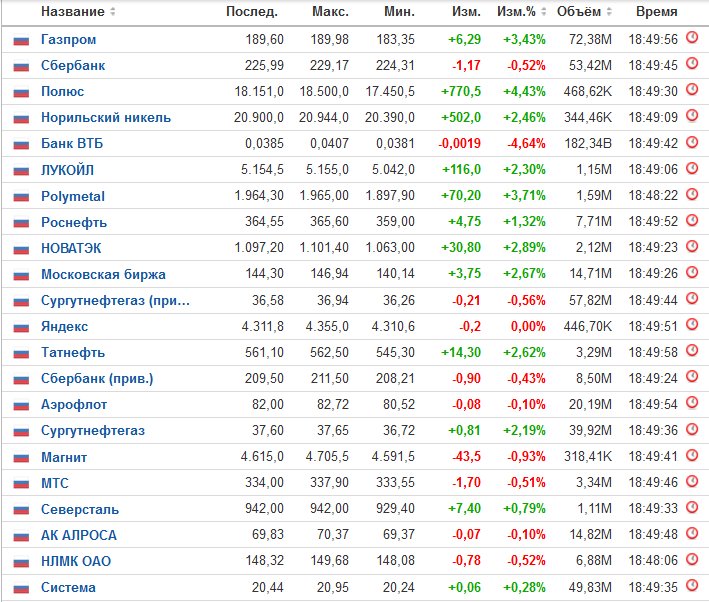This screenshot has width=709, height=602.
Task: Select Яндекс change percent 0,00%
Action: (x=528, y=327)
